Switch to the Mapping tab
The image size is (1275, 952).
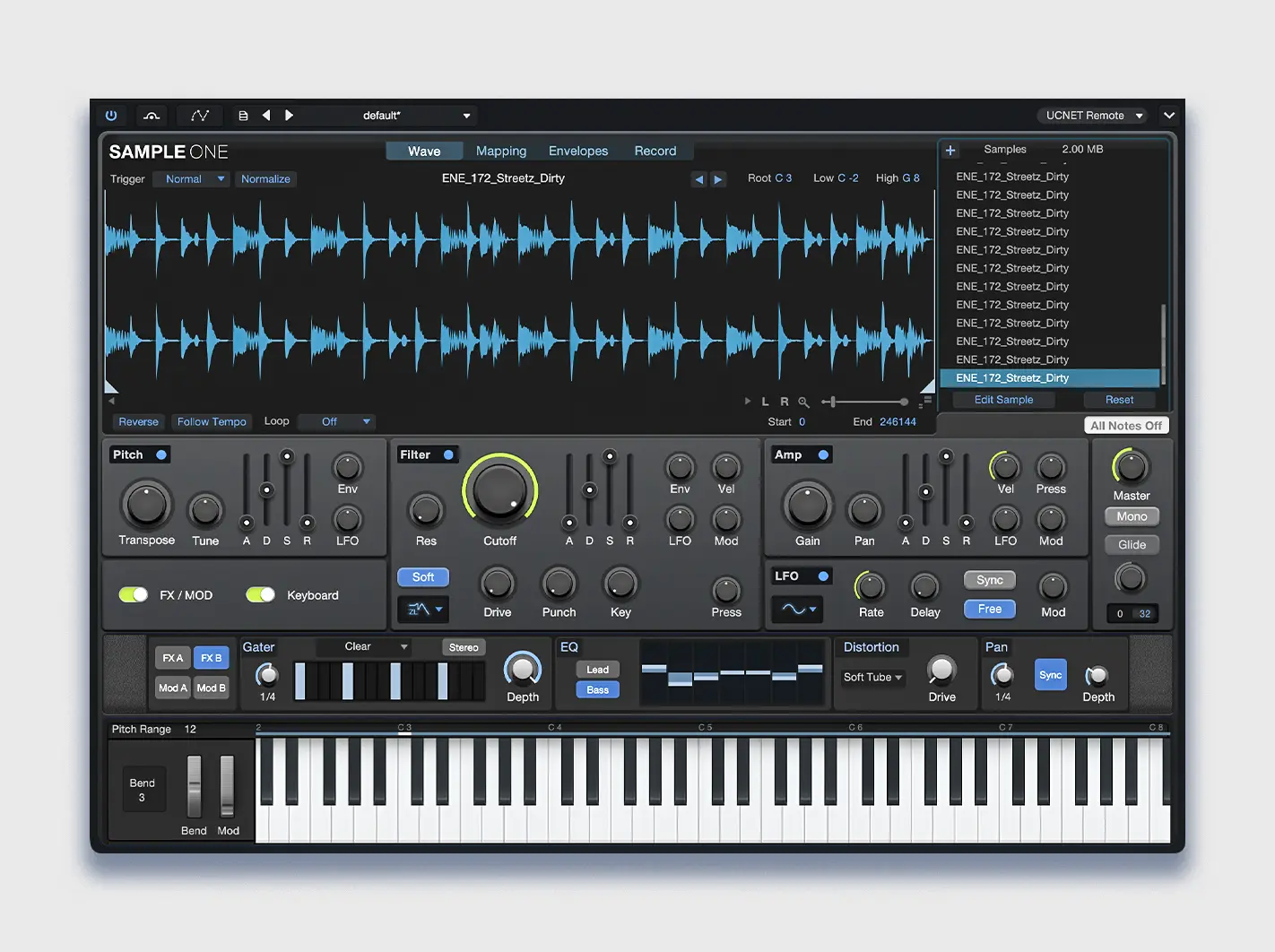click(500, 151)
